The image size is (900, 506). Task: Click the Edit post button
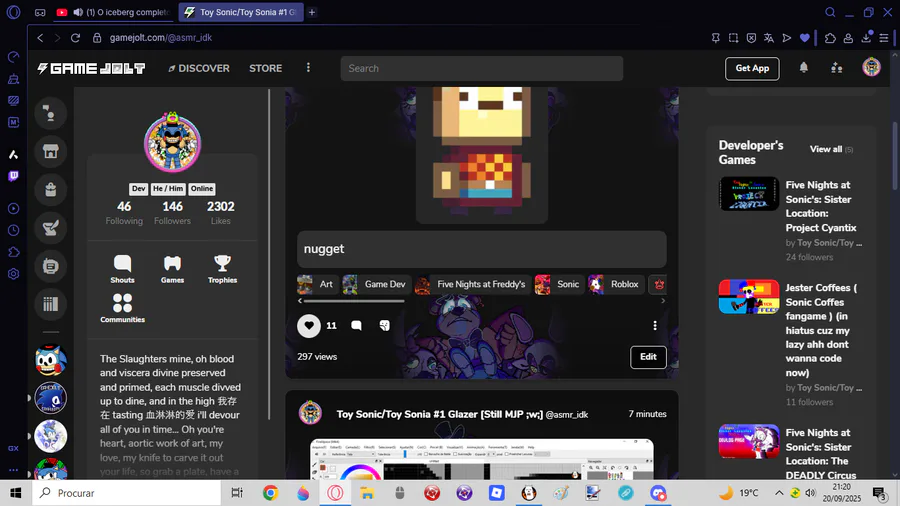648,357
